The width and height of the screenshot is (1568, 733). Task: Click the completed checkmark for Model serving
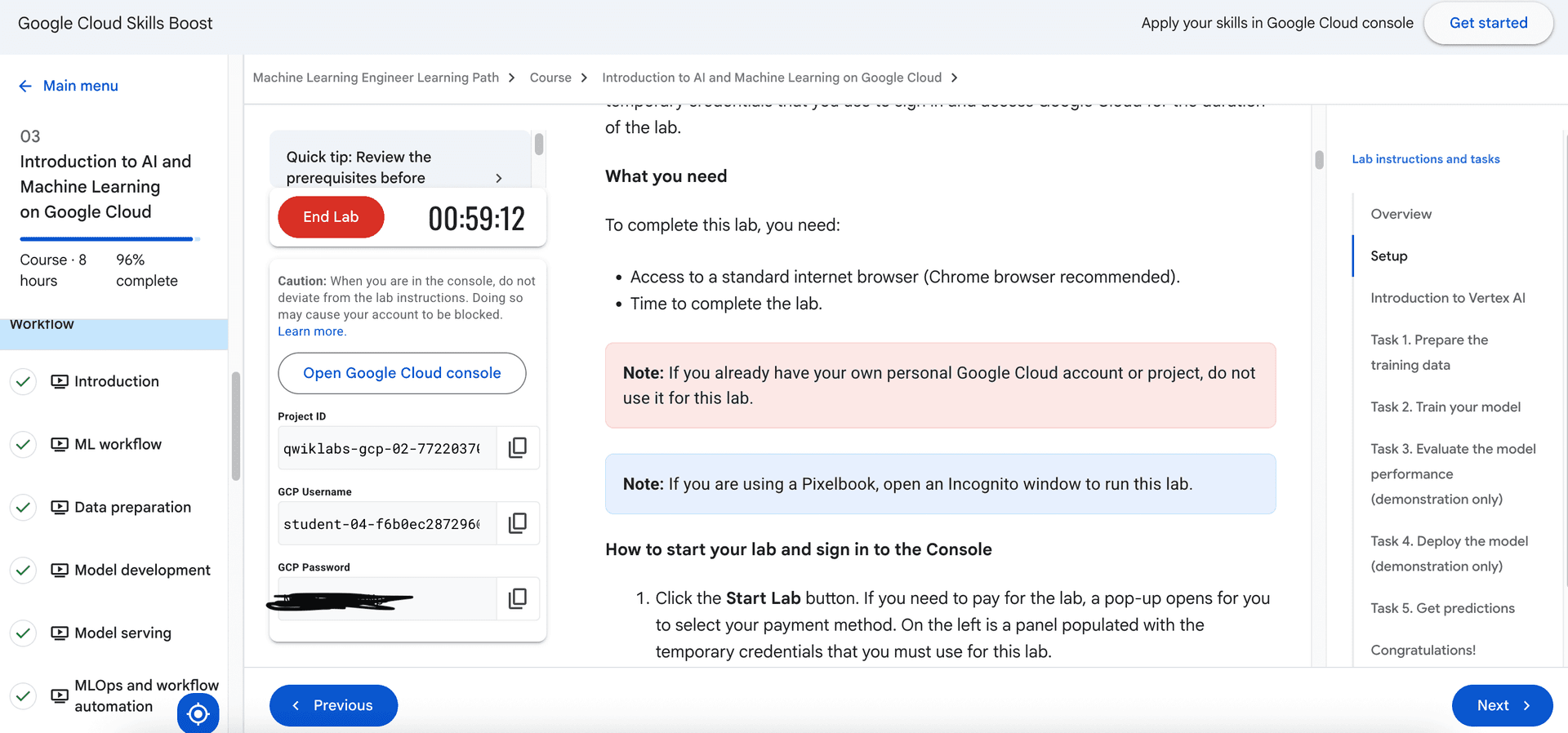click(x=24, y=633)
